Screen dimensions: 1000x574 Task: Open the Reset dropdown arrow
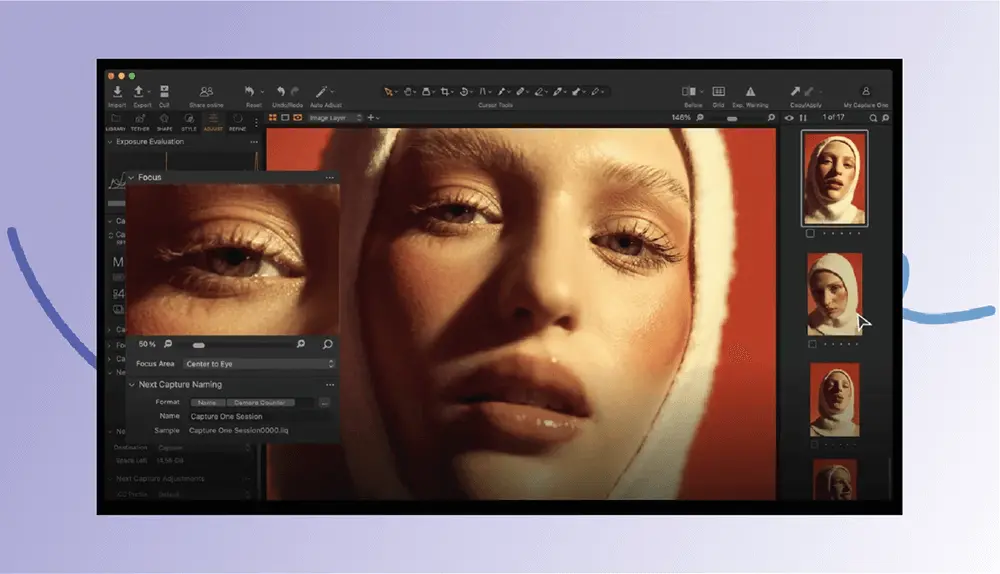[262, 92]
